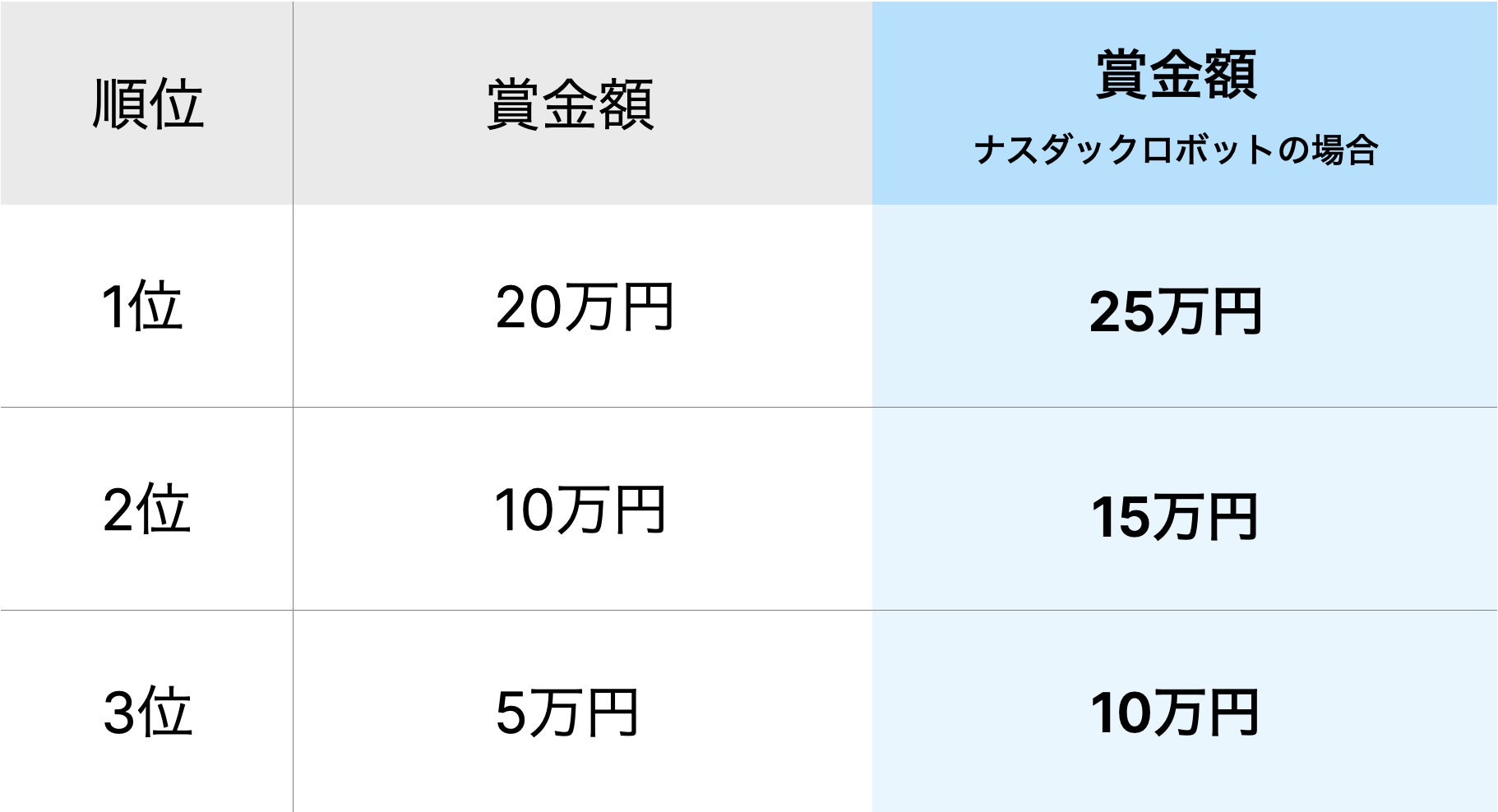This screenshot has width=1498, height=812.
Task: Click 10万円 in the 2位 row
Action: pos(579,510)
